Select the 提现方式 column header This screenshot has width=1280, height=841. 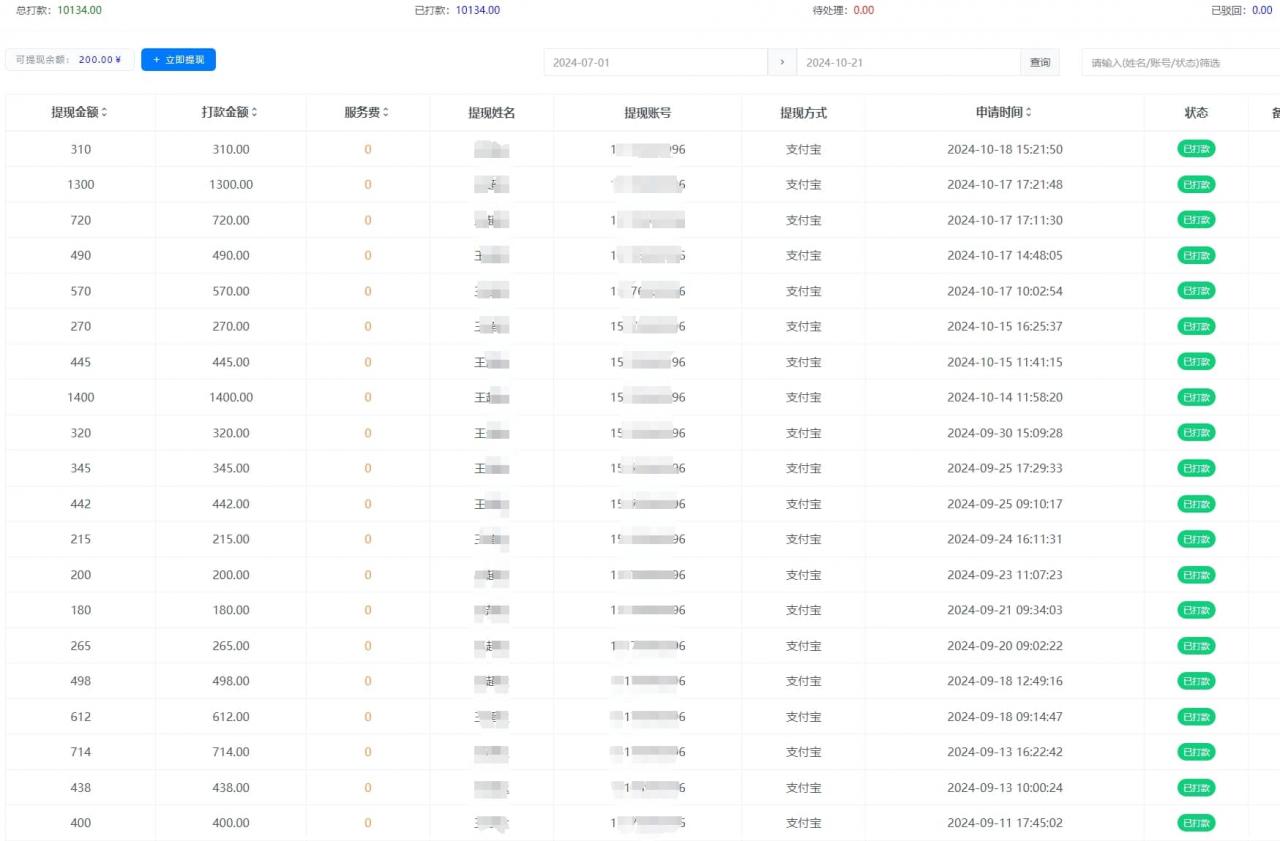[803, 113]
